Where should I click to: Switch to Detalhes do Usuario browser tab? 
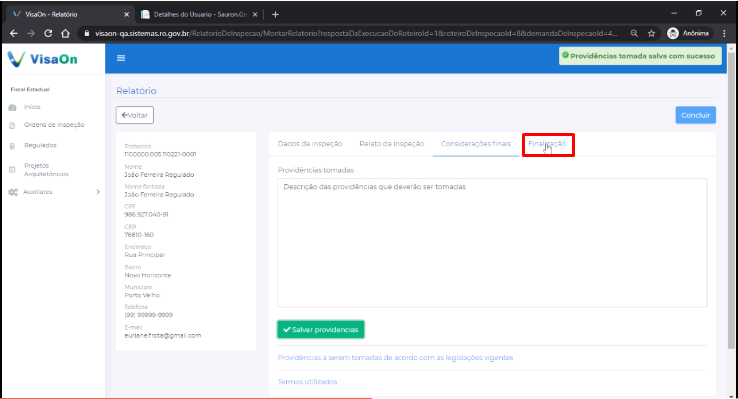pos(201,15)
